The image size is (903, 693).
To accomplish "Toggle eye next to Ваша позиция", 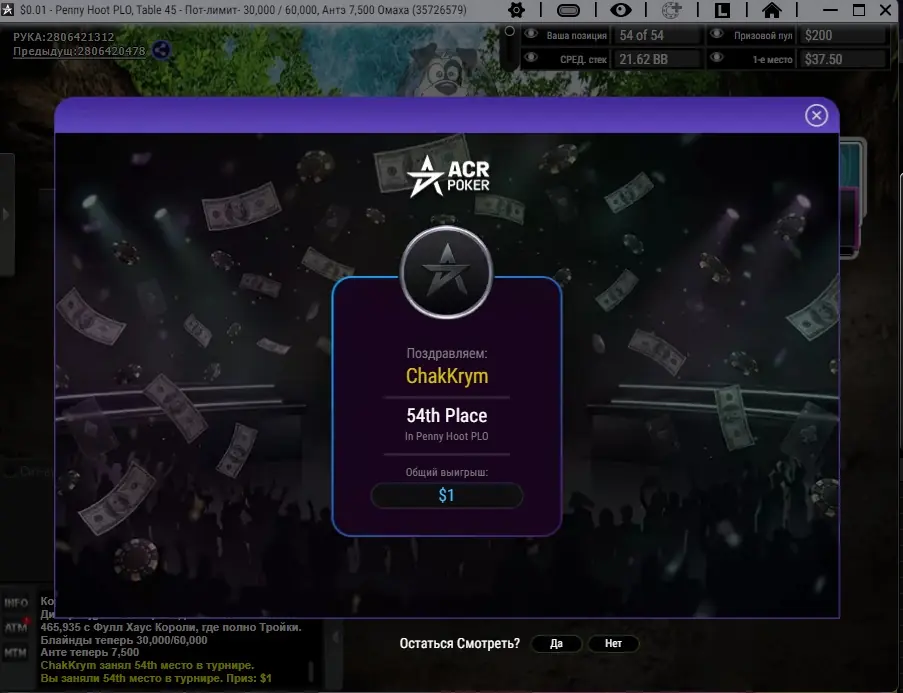I will [531, 34].
